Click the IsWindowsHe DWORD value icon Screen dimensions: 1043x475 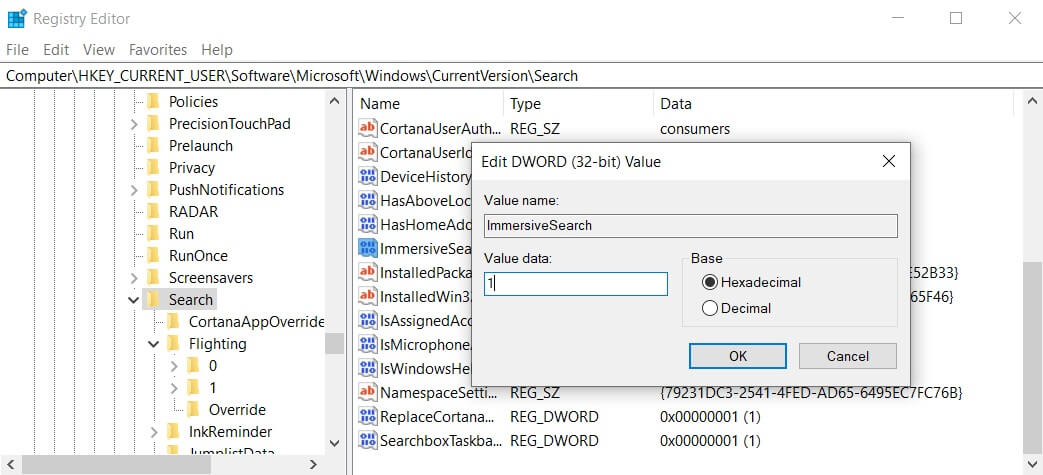[x=367, y=368]
